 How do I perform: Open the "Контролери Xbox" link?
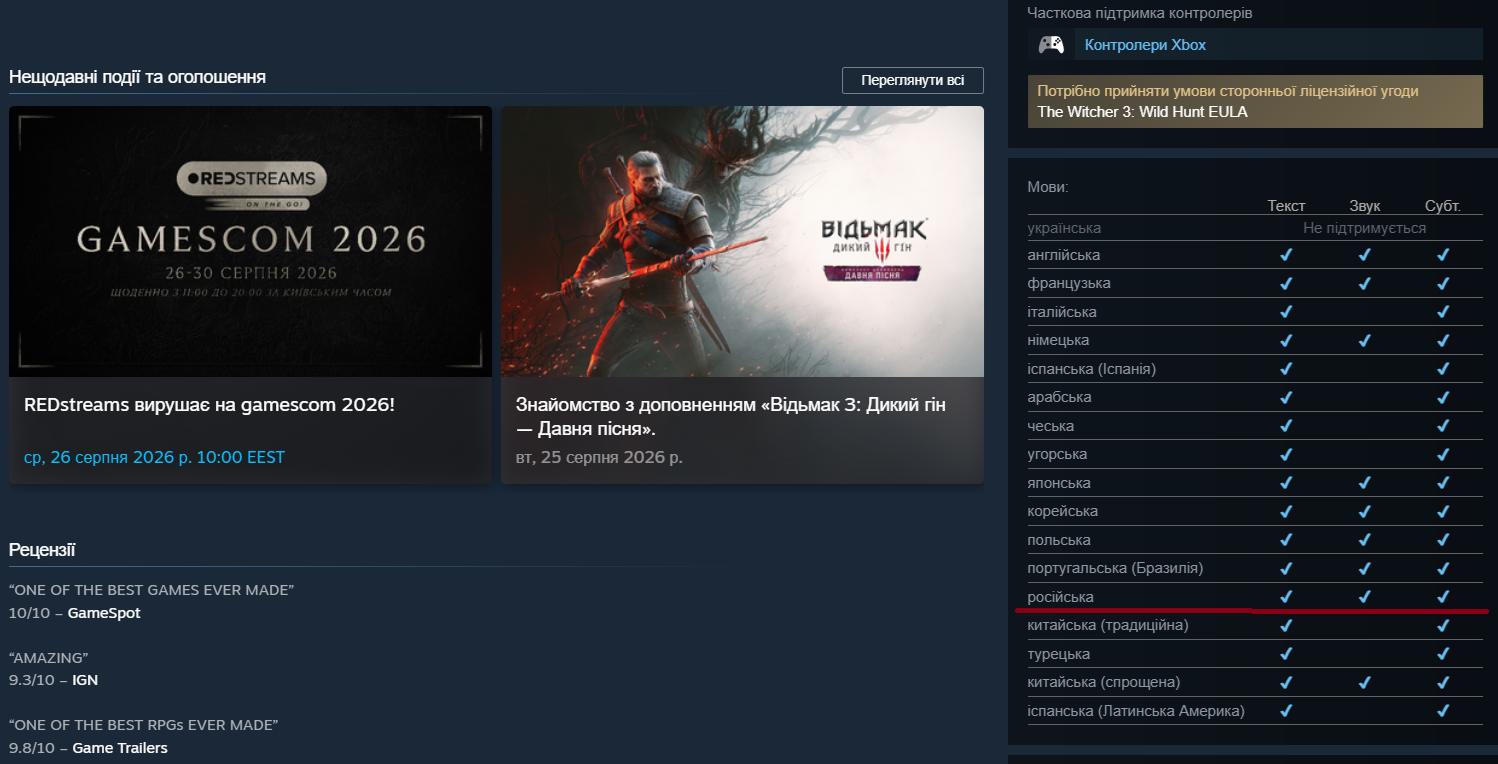[1145, 45]
